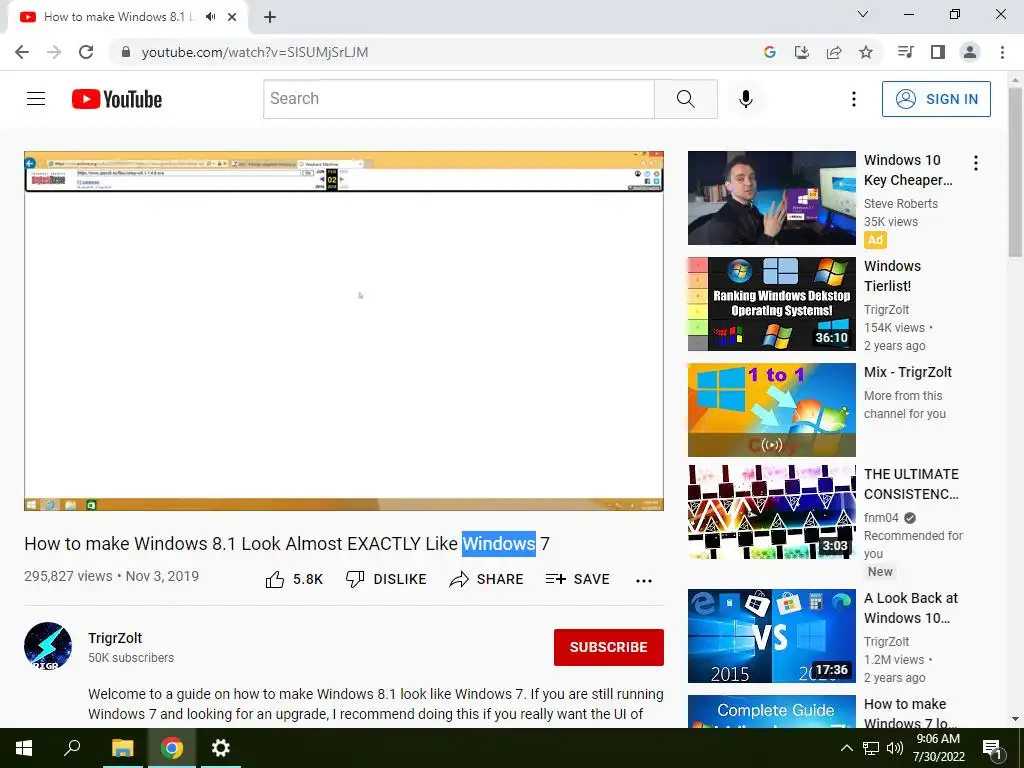Open Settings gear in taskbar
Viewport: 1024px width, 768px height.
pyautogui.click(x=221, y=748)
